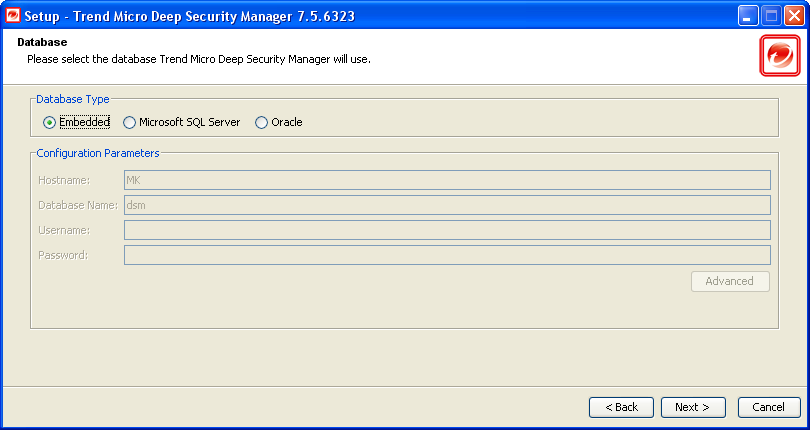Click the Database Type group label

tap(73, 99)
